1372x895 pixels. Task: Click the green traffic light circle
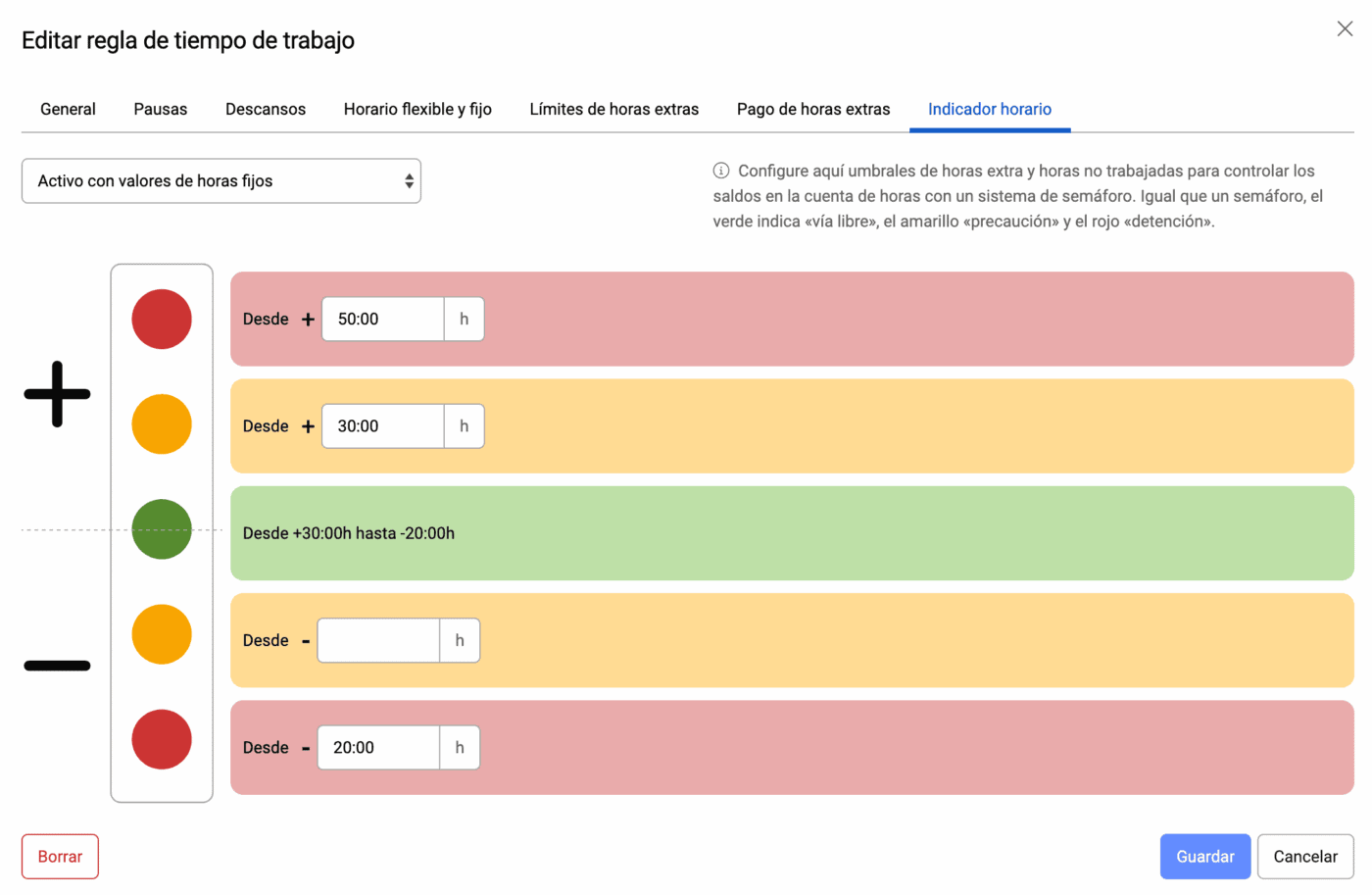(162, 529)
